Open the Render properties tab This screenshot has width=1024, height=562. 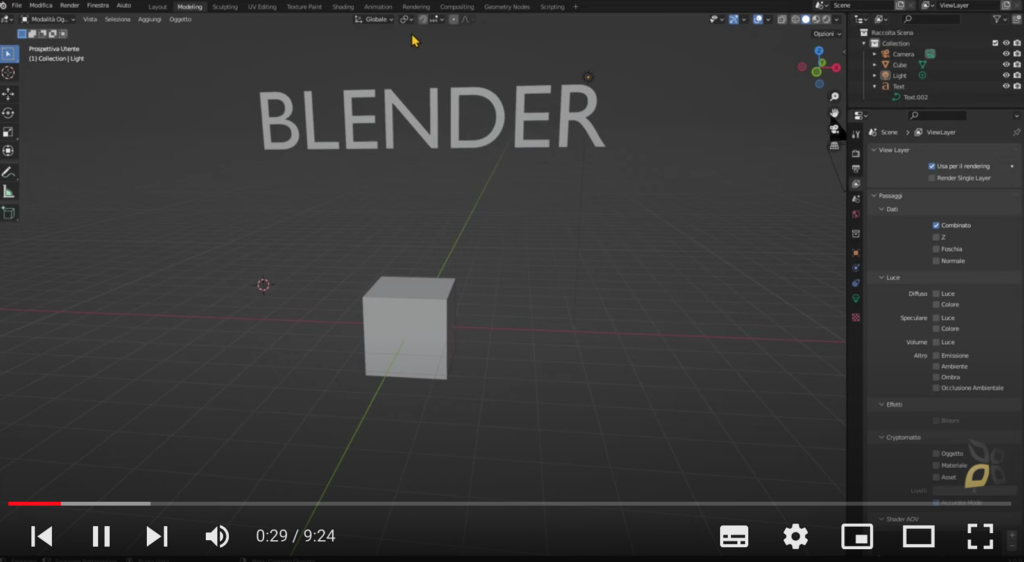[856, 153]
